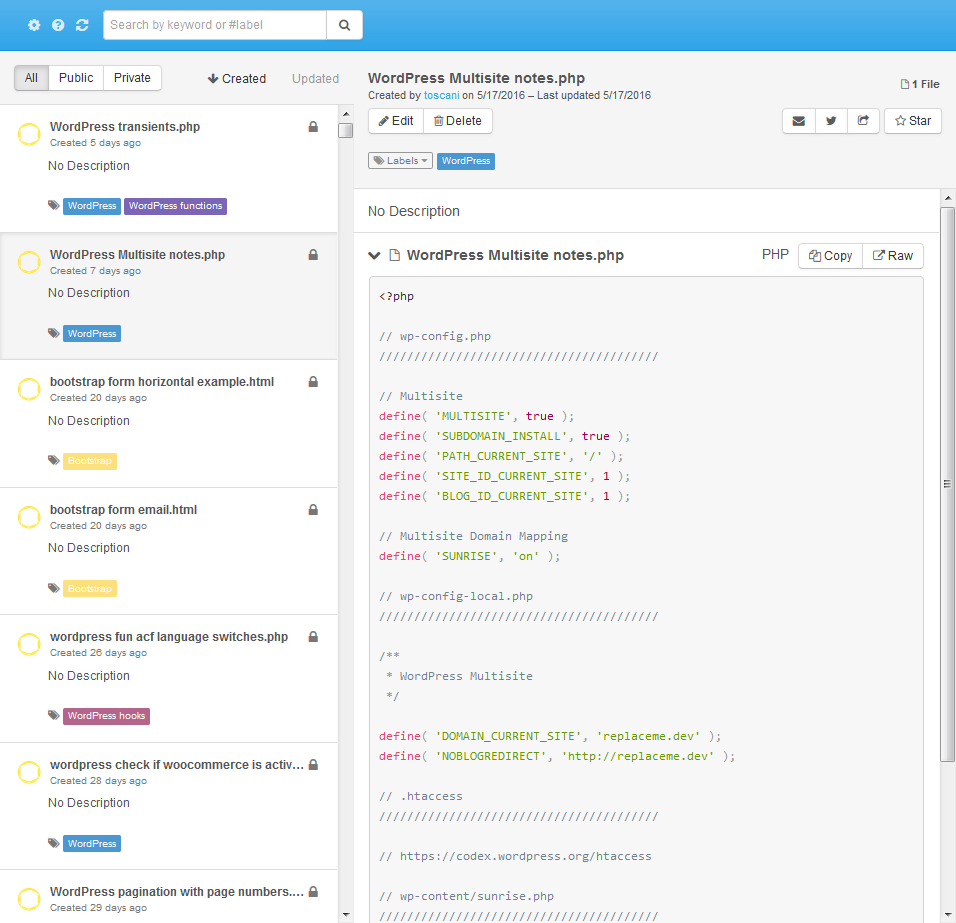The image size is (956, 923).
Task: Click gist list scrollbar down arrow
Action: [x=346, y=914]
